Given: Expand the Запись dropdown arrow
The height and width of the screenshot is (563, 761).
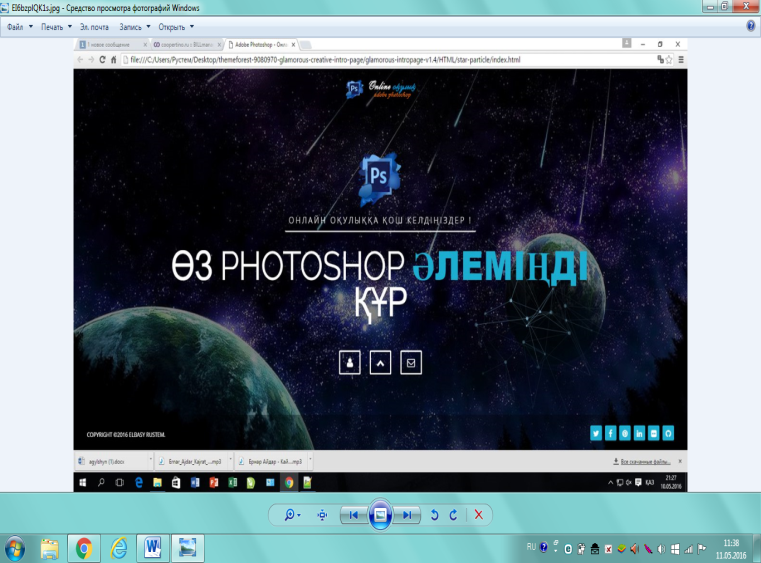Looking at the screenshot, I should [x=148, y=27].
